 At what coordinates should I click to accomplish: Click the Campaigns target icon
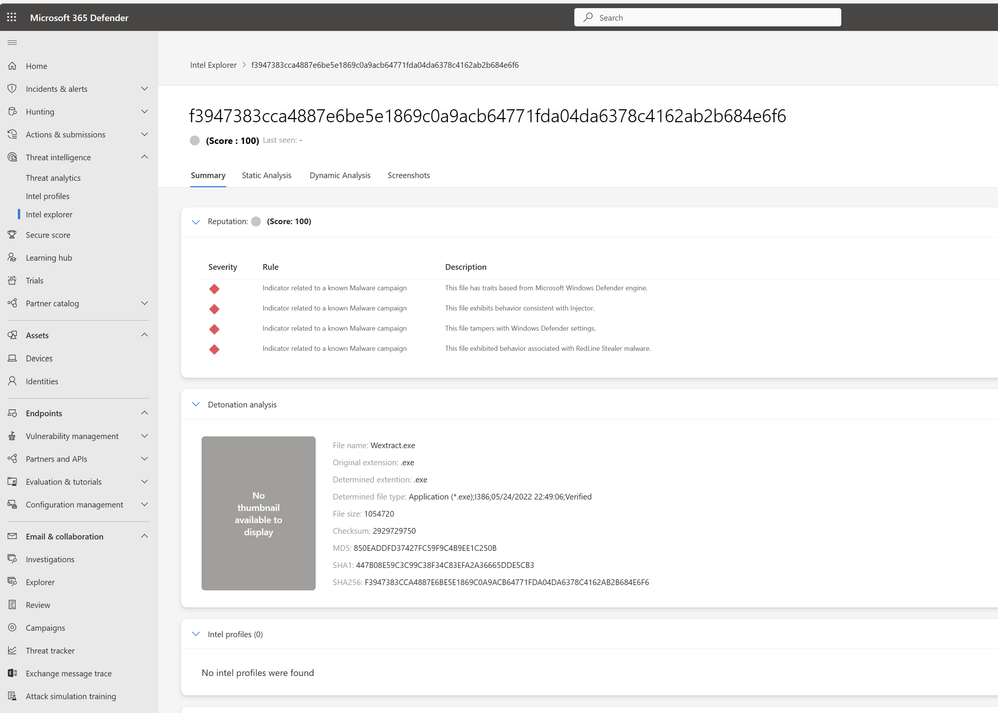click(12, 628)
